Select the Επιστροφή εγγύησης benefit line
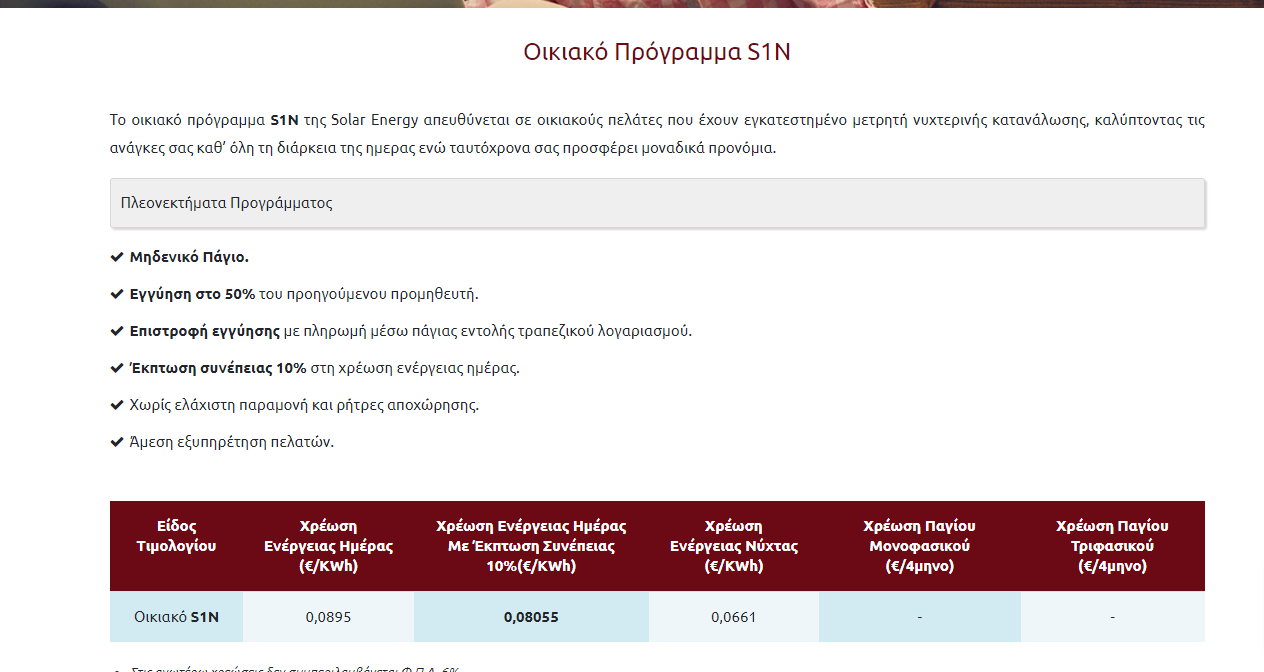This screenshot has width=1264, height=672. [x=411, y=331]
